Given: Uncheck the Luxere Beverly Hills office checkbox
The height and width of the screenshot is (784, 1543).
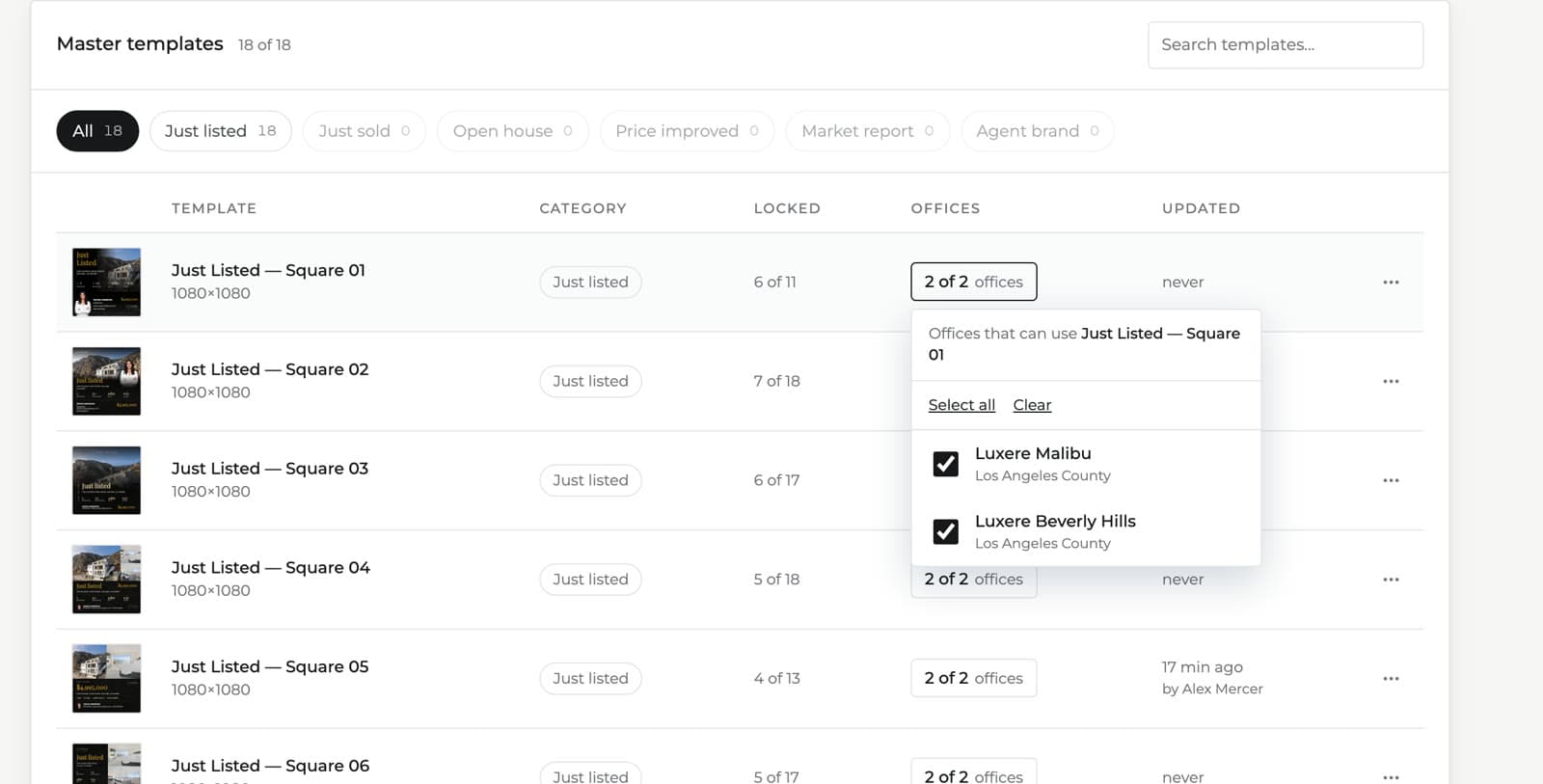Looking at the screenshot, I should (x=946, y=531).
